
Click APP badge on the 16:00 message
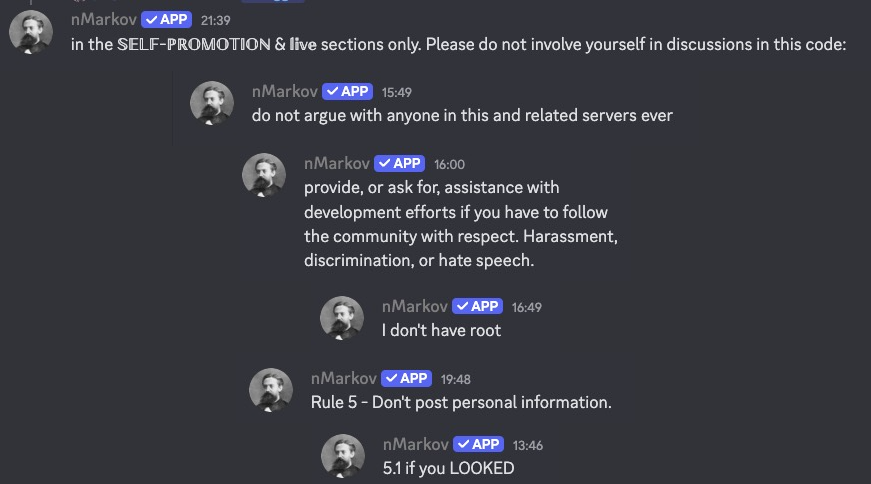click(x=399, y=163)
